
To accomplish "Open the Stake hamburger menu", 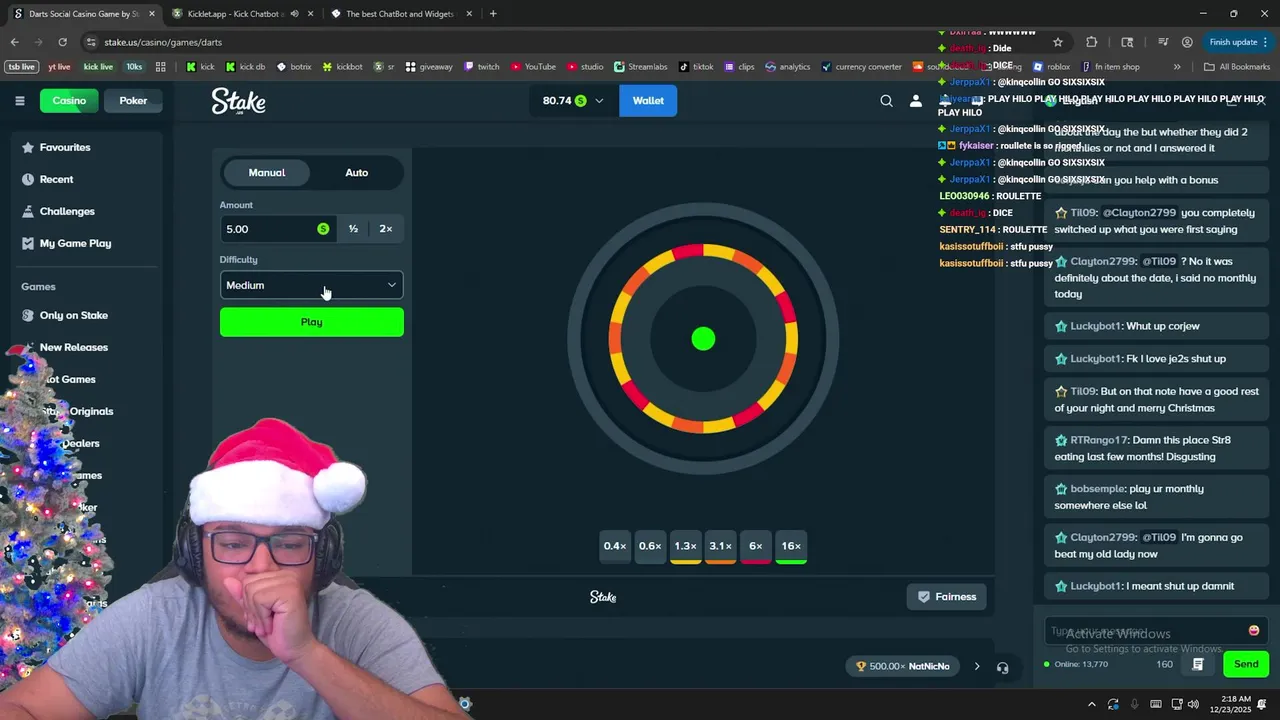I will click(x=19, y=101).
